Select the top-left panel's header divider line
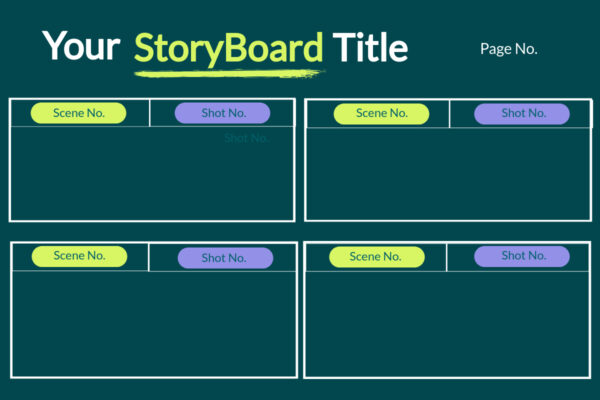Screen dimensions: 600x400 pyautogui.click(x=150, y=113)
